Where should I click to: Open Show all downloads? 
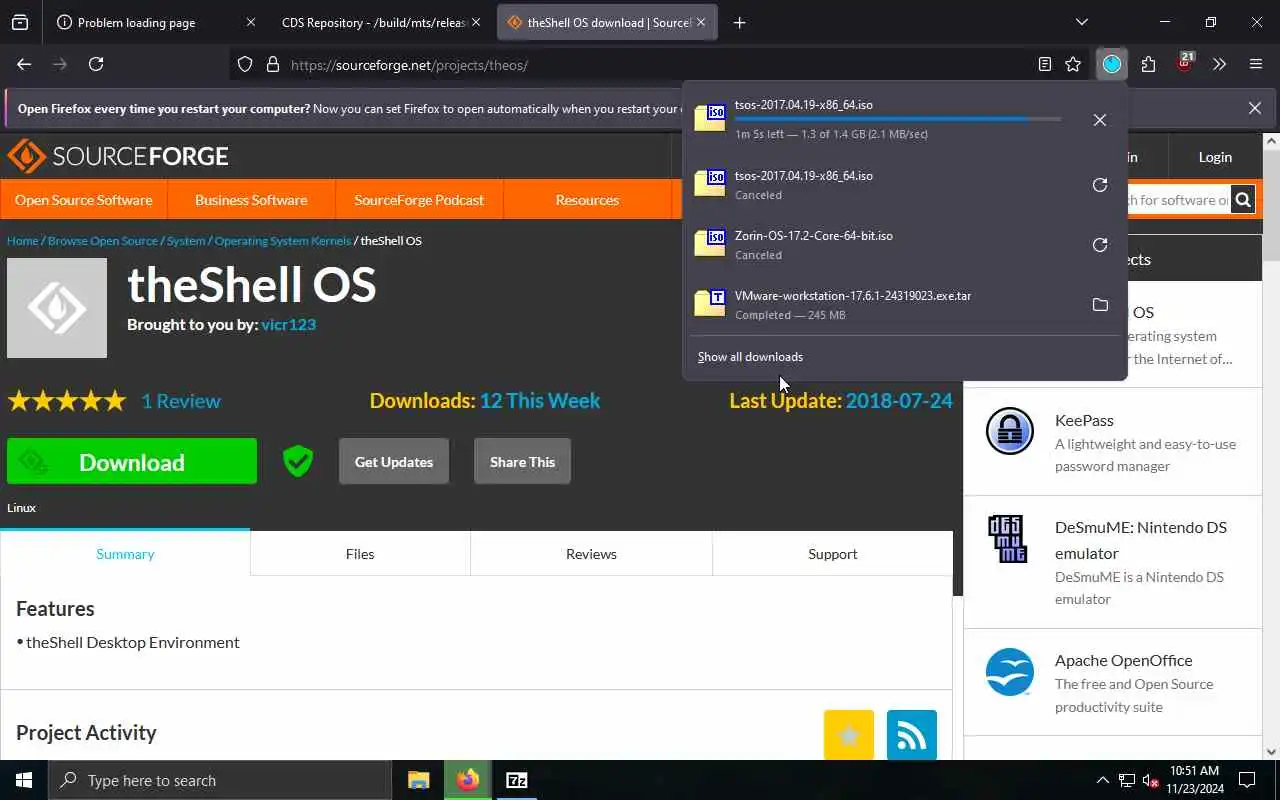click(x=750, y=357)
